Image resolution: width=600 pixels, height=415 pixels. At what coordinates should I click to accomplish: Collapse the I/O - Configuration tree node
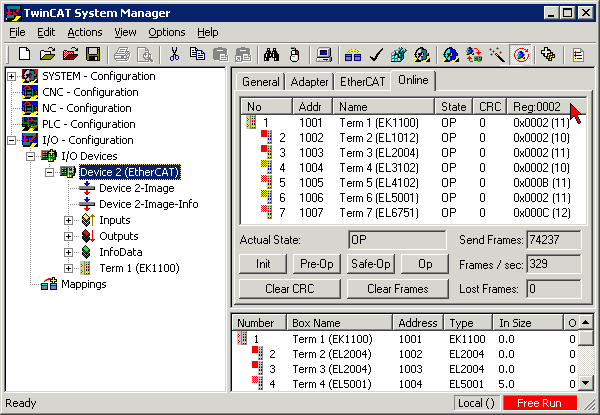pos(12,140)
